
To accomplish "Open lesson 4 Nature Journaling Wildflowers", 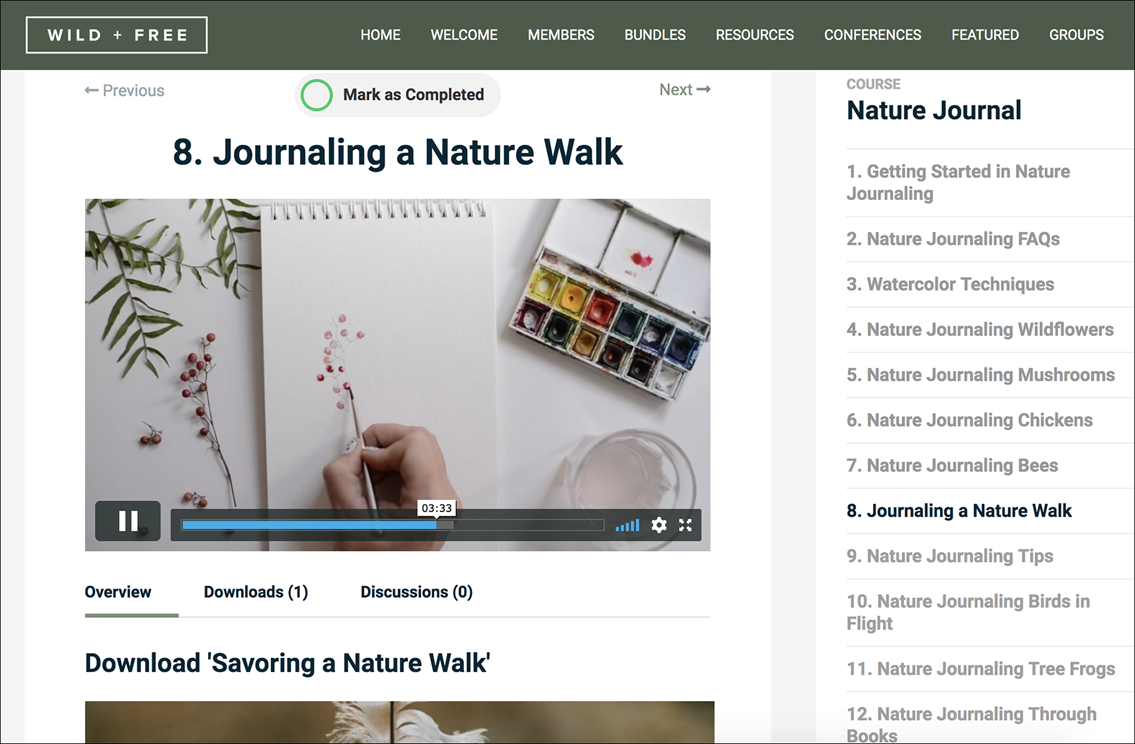I will [x=980, y=330].
